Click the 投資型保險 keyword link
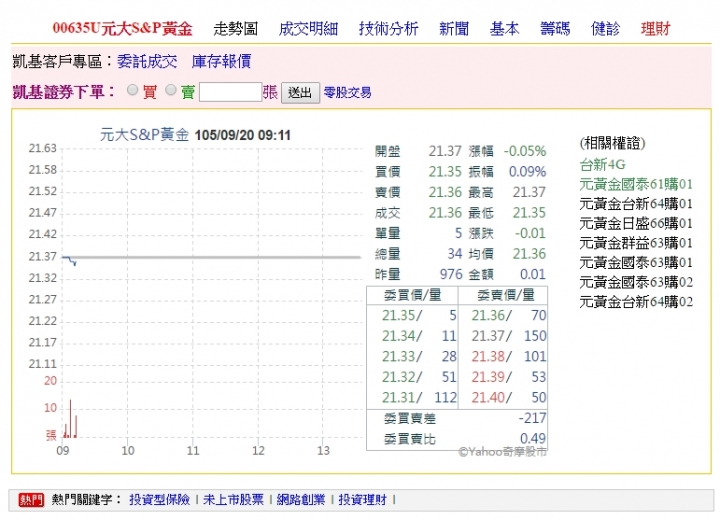The image size is (720, 520). 158,499
